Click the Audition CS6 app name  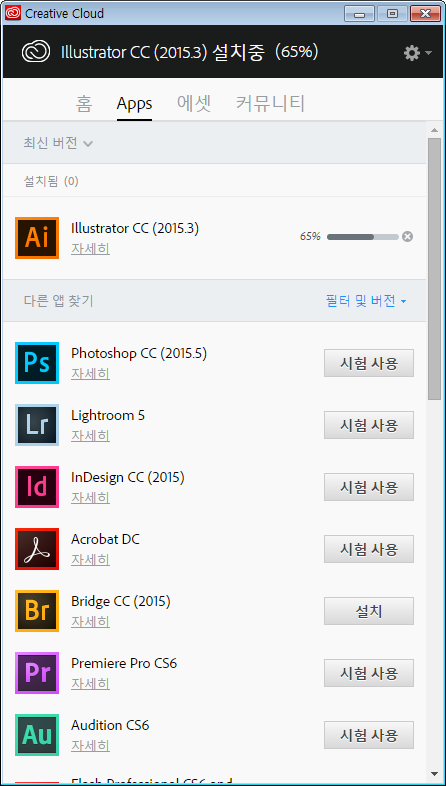tap(110, 725)
